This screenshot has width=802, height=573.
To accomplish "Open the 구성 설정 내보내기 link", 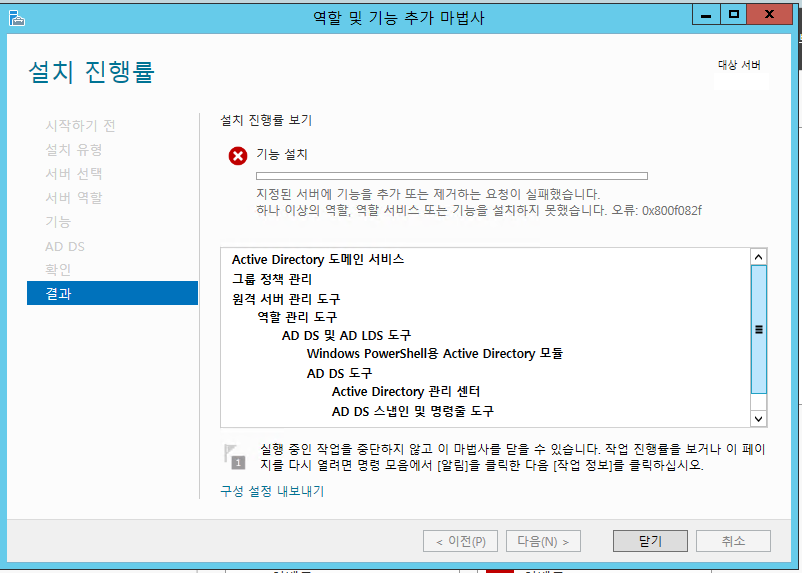I will coord(272,491).
